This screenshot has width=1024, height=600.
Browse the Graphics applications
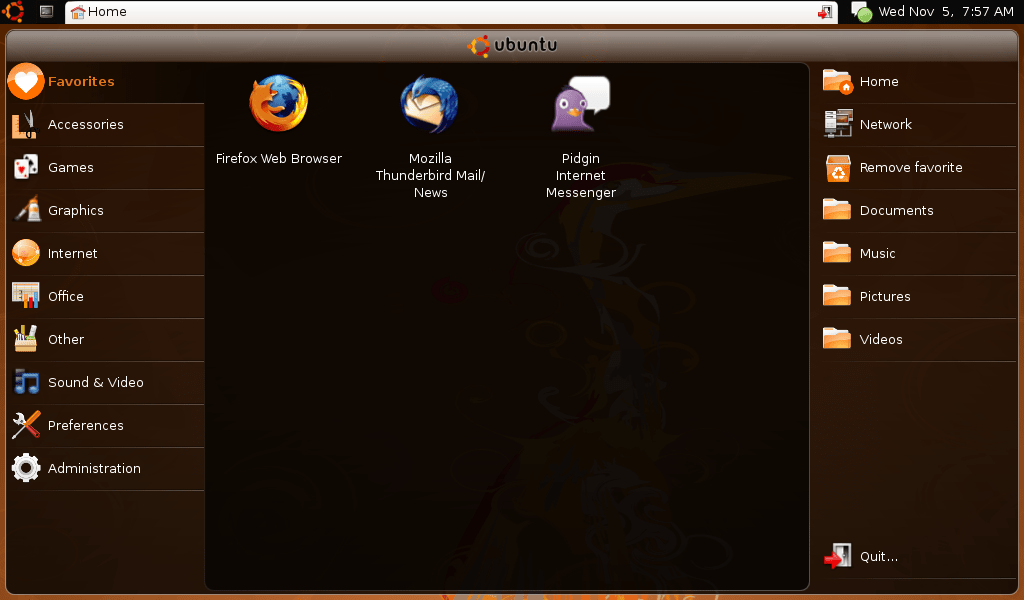[x=76, y=210]
